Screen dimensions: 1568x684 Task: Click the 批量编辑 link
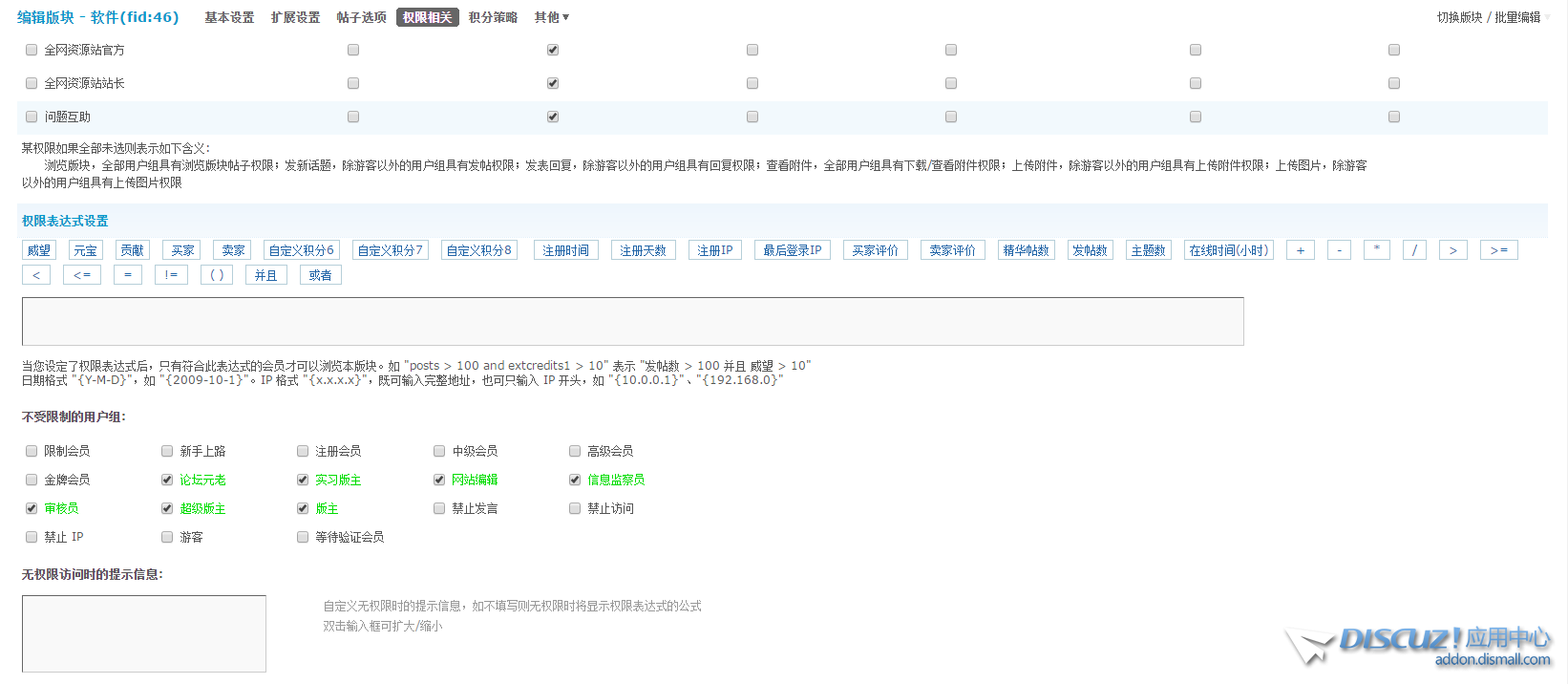[1517, 17]
